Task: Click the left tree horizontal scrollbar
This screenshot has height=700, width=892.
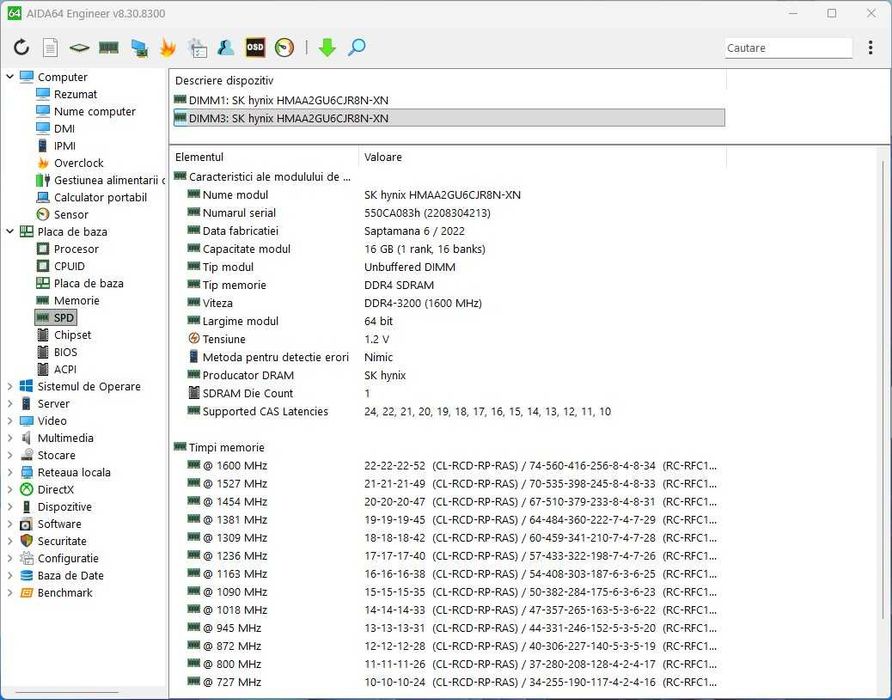Action: [x=67, y=693]
